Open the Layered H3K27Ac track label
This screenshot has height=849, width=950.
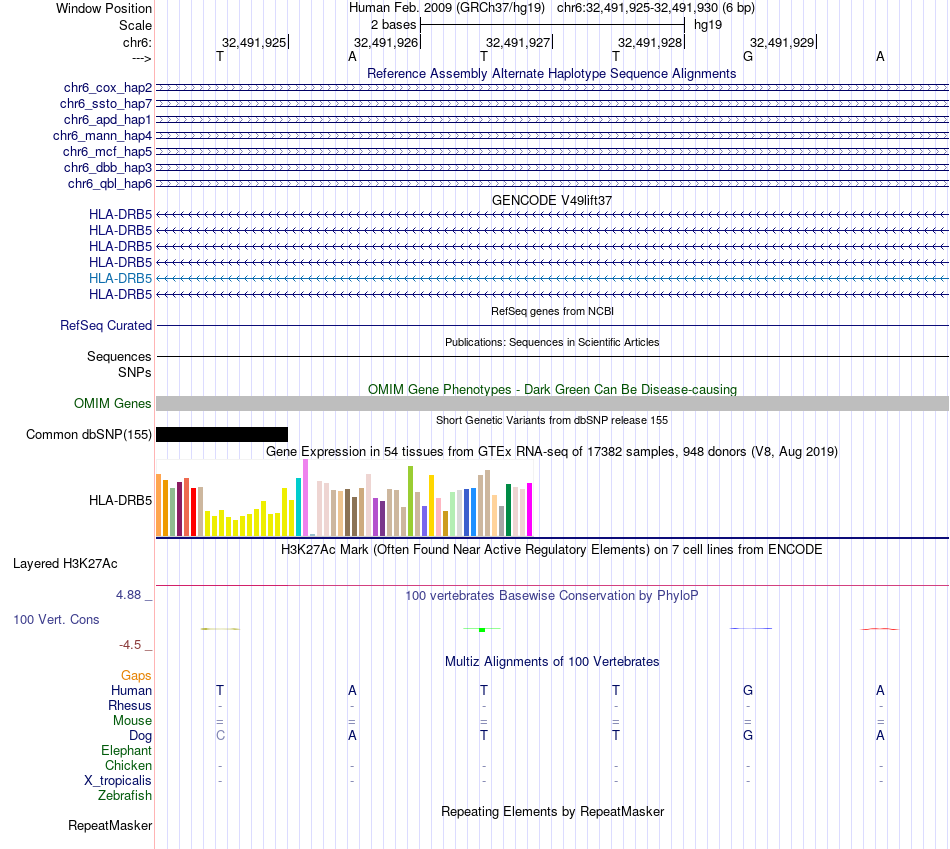65,564
